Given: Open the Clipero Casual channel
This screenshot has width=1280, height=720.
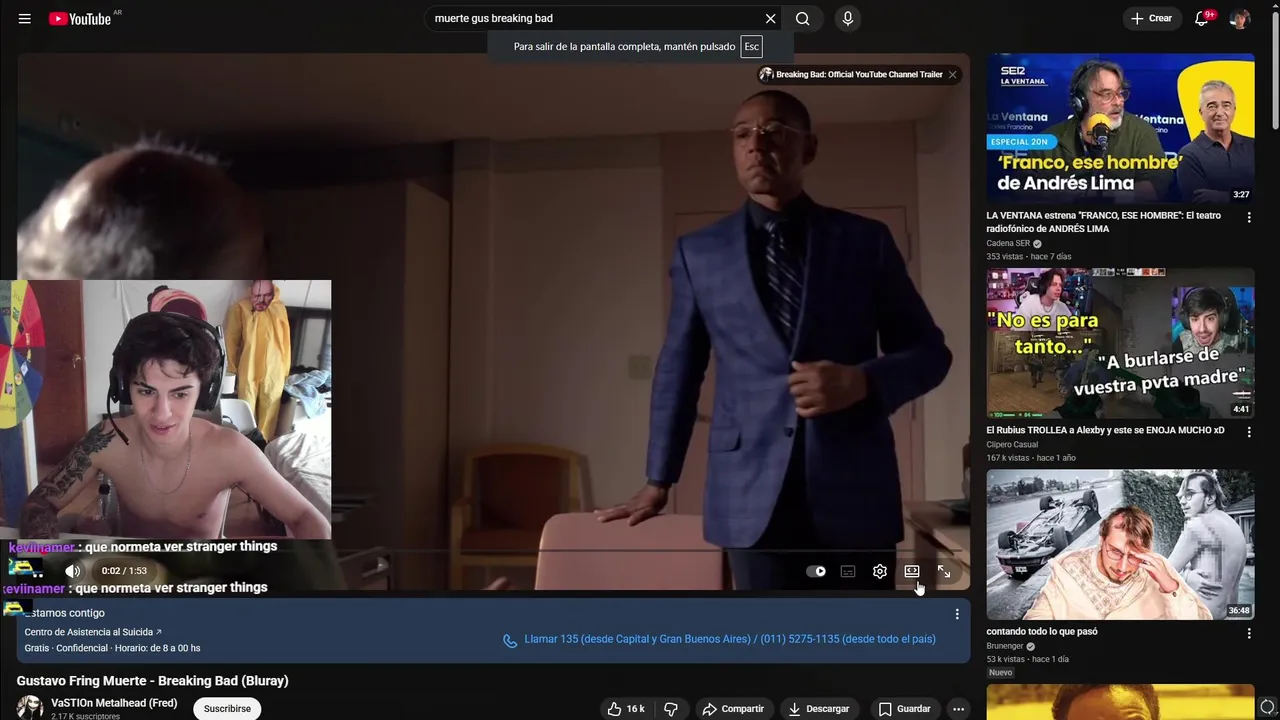Looking at the screenshot, I should point(1012,444).
